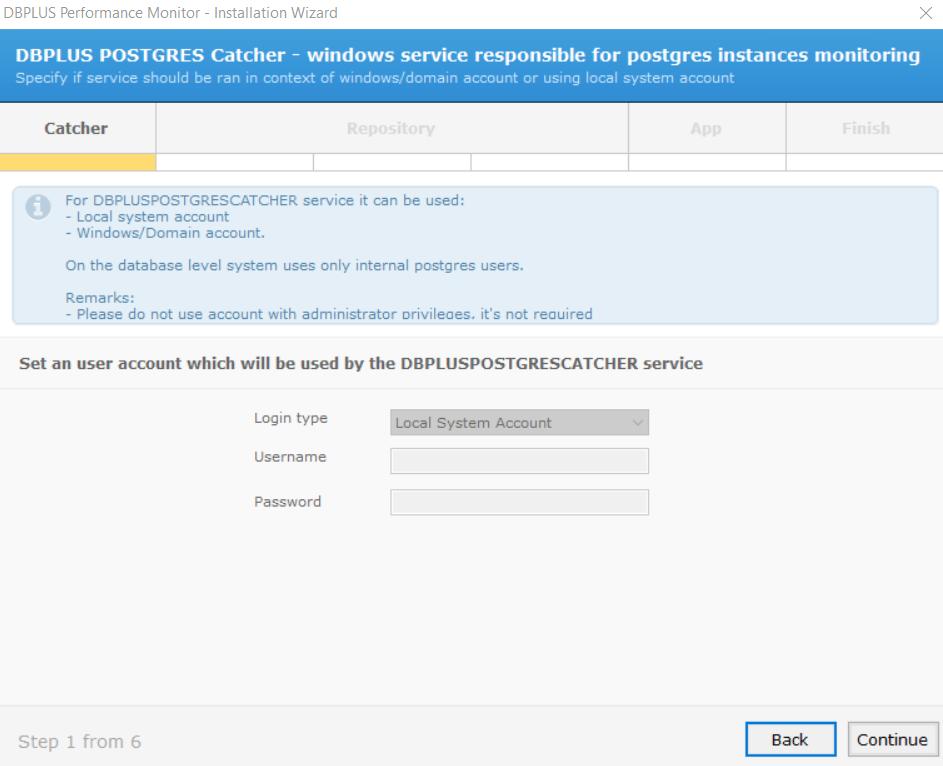
Task: Click the 'Password' label
Action: (x=287, y=501)
